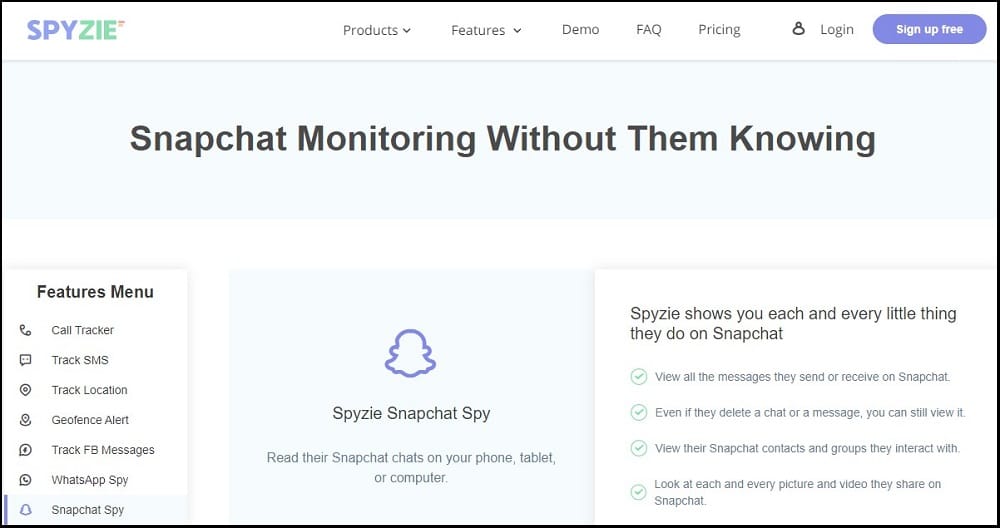Click the Spyzie logo
This screenshot has height=528, width=1000.
click(76, 29)
